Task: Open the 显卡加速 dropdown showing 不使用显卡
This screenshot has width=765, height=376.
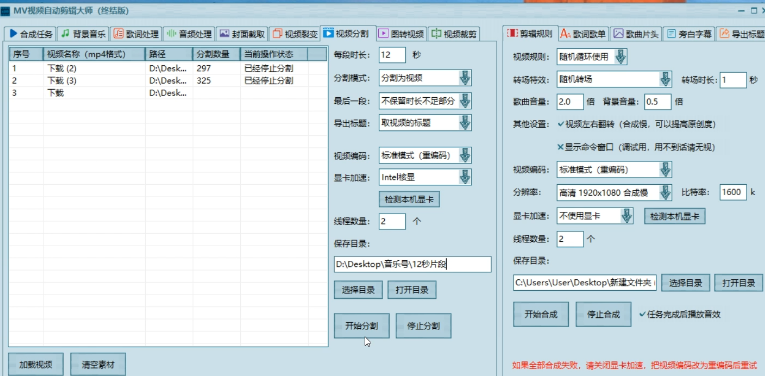Action: 626,215
